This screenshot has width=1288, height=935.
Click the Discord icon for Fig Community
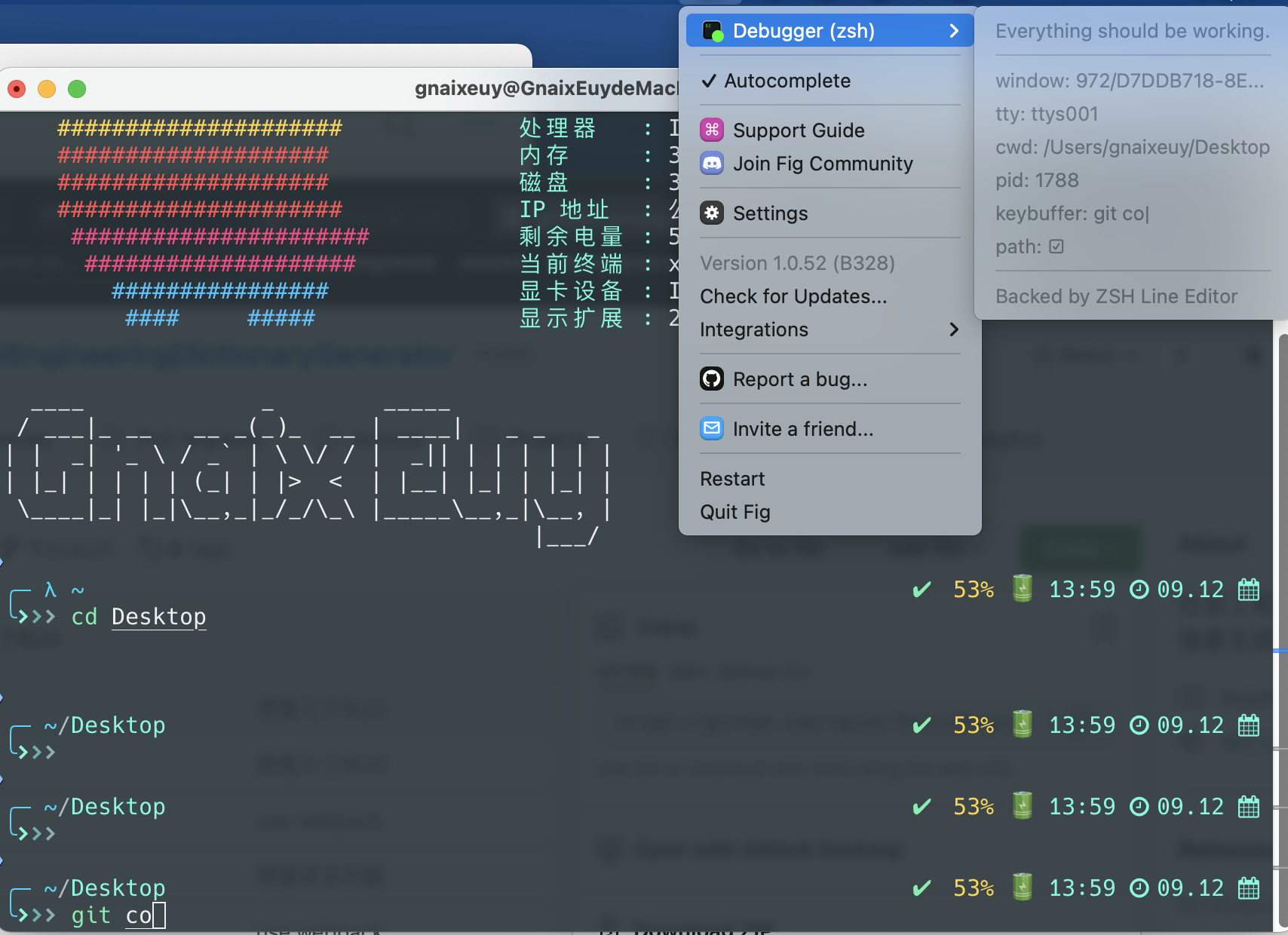[712, 164]
